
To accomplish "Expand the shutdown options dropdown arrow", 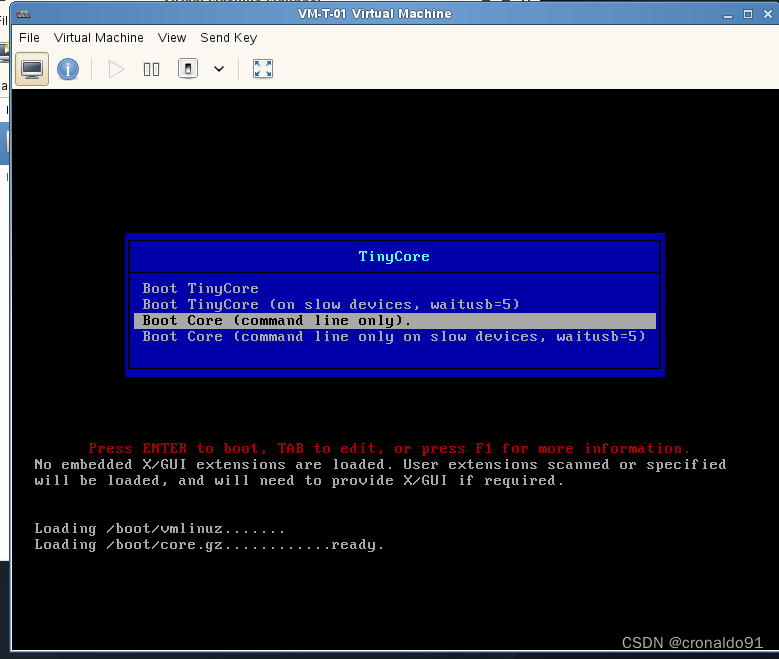I will pos(219,69).
